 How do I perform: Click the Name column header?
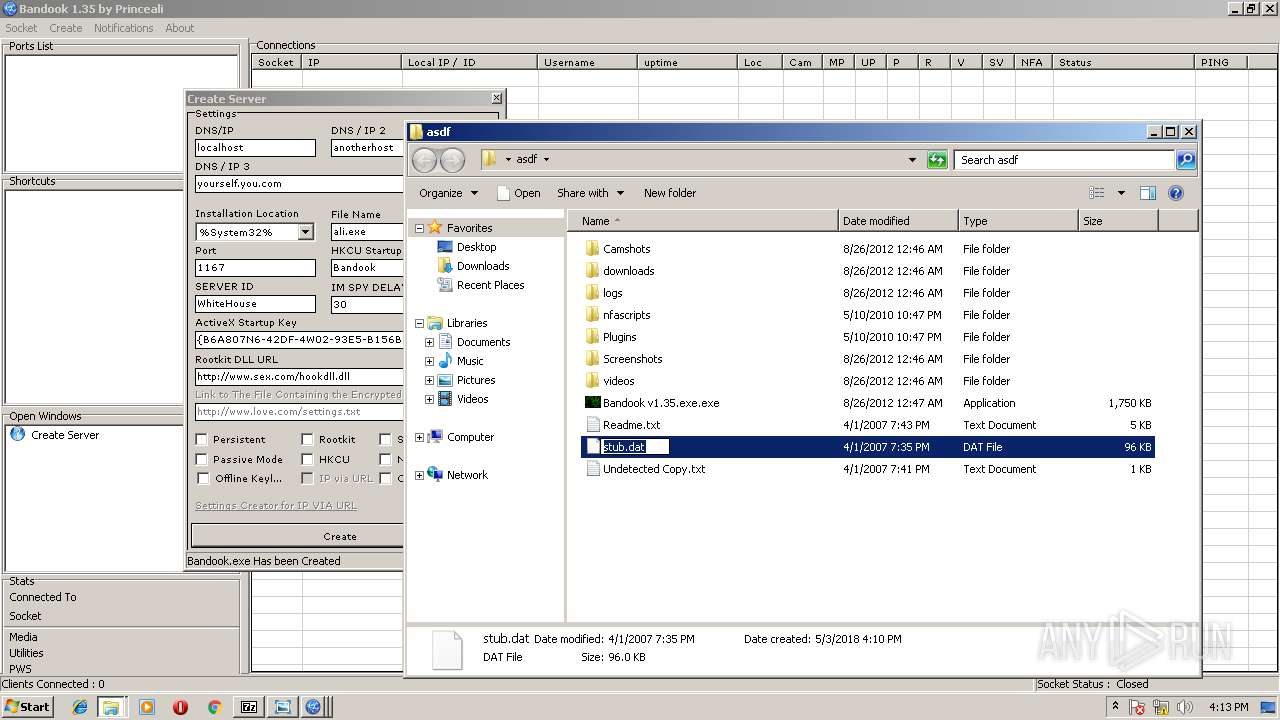(703, 221)
